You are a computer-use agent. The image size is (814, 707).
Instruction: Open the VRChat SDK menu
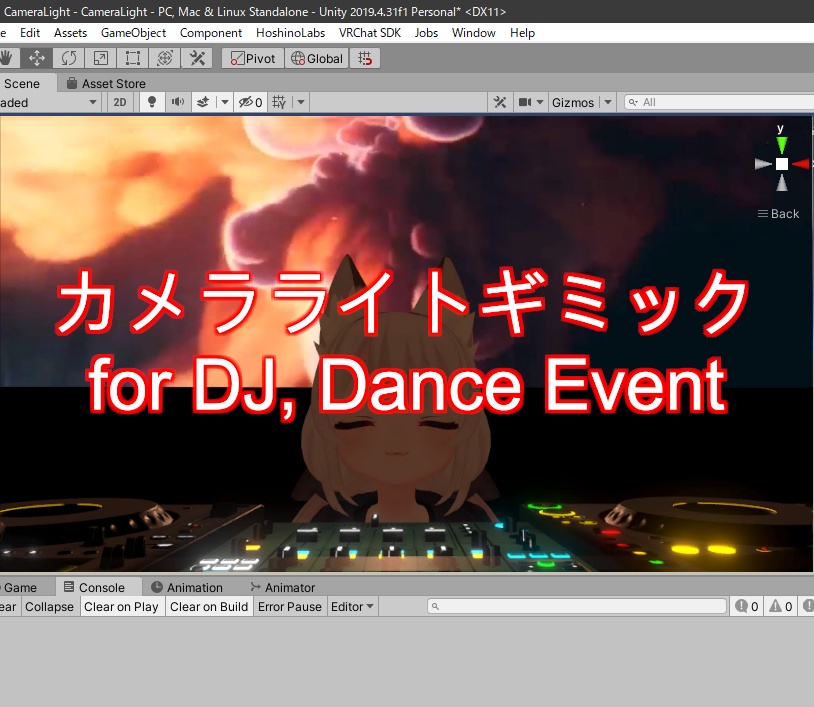point(370,32)
